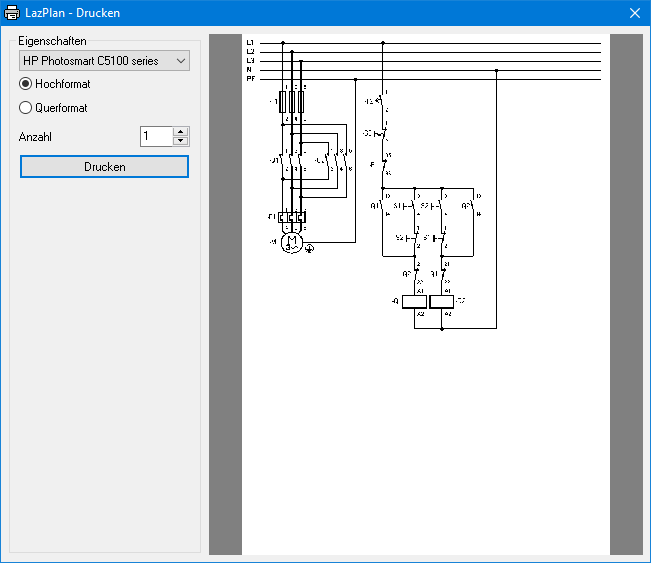This screenshot has height=563, width=651.
Task: Select the Querformat orientation option
Action: pos(26,108)
